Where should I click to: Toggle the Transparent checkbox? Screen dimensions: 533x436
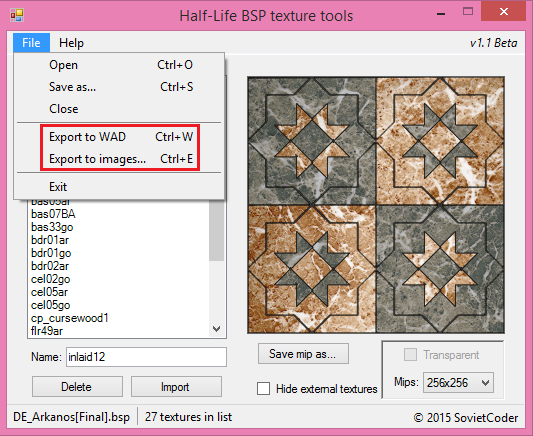coord(410,355)
